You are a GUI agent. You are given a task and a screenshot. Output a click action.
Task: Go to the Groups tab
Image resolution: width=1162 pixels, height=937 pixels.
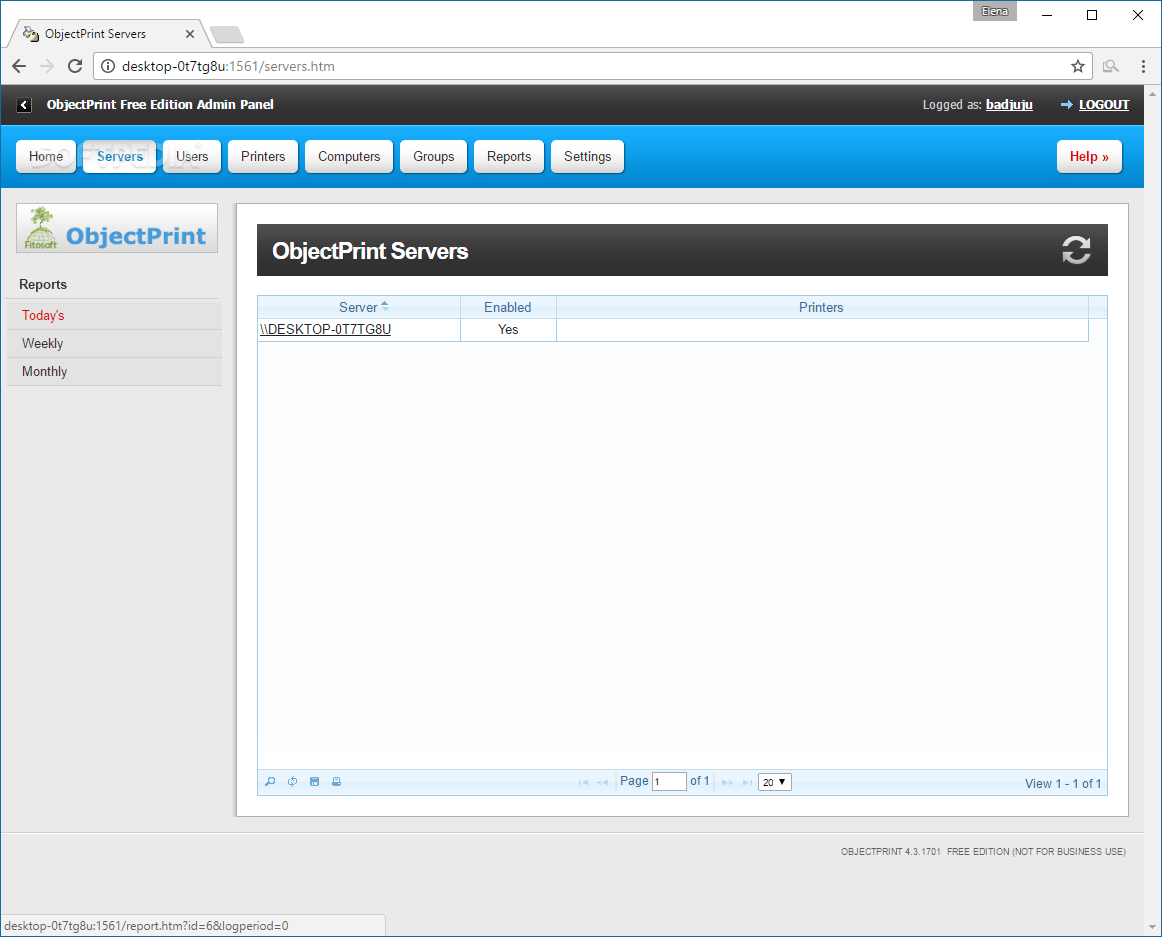(x=434, y=156)
